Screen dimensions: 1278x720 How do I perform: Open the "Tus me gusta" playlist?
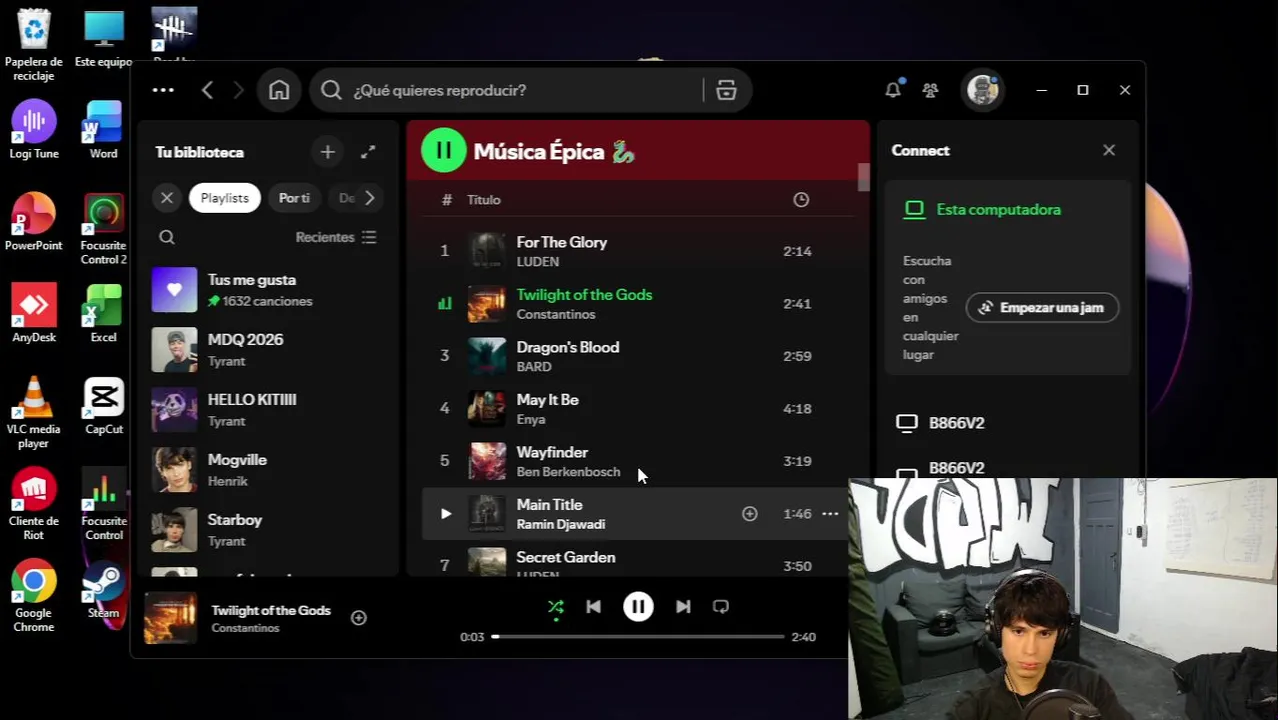(267, 290)
